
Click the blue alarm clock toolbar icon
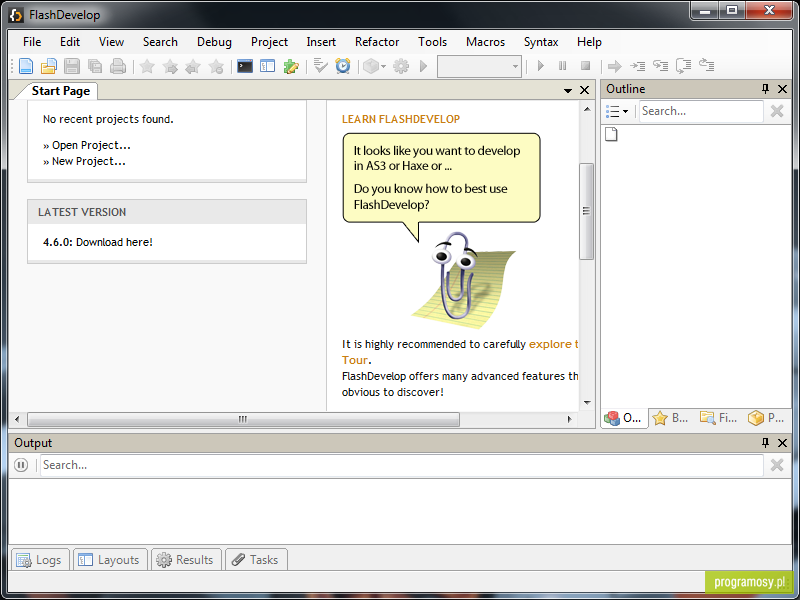click(343, 66)
